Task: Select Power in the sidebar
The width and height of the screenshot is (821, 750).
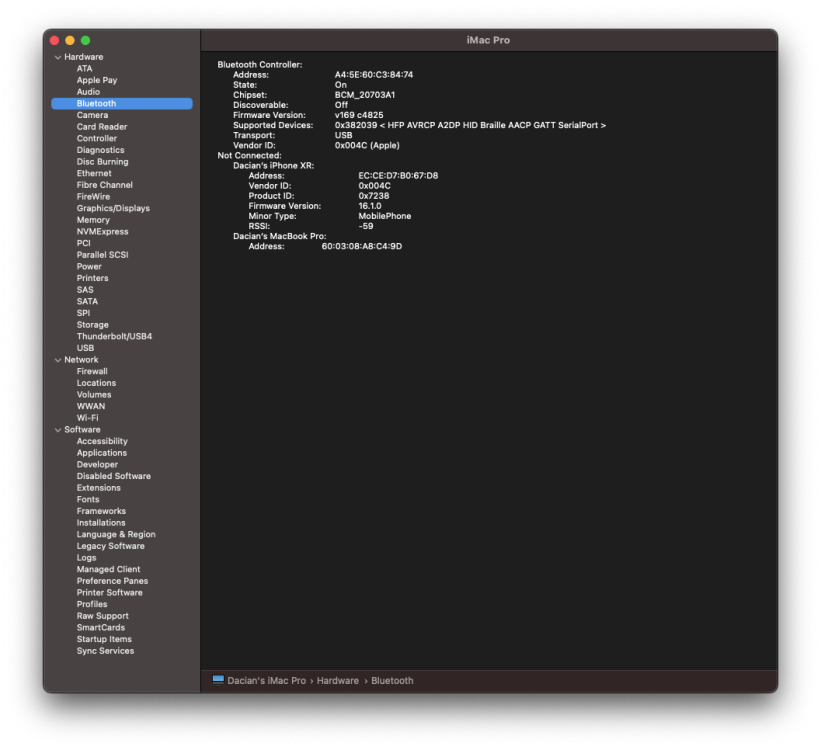Action: [89, 267]
